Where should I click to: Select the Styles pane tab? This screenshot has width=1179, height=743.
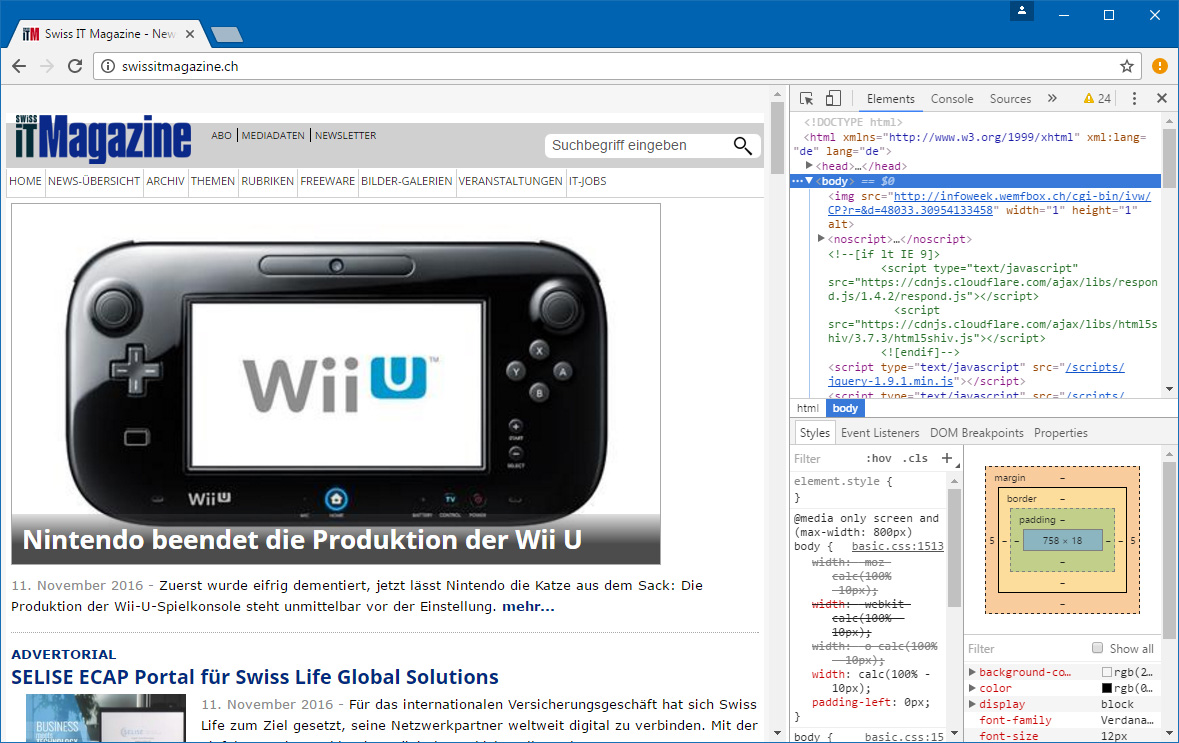(814, 433)
